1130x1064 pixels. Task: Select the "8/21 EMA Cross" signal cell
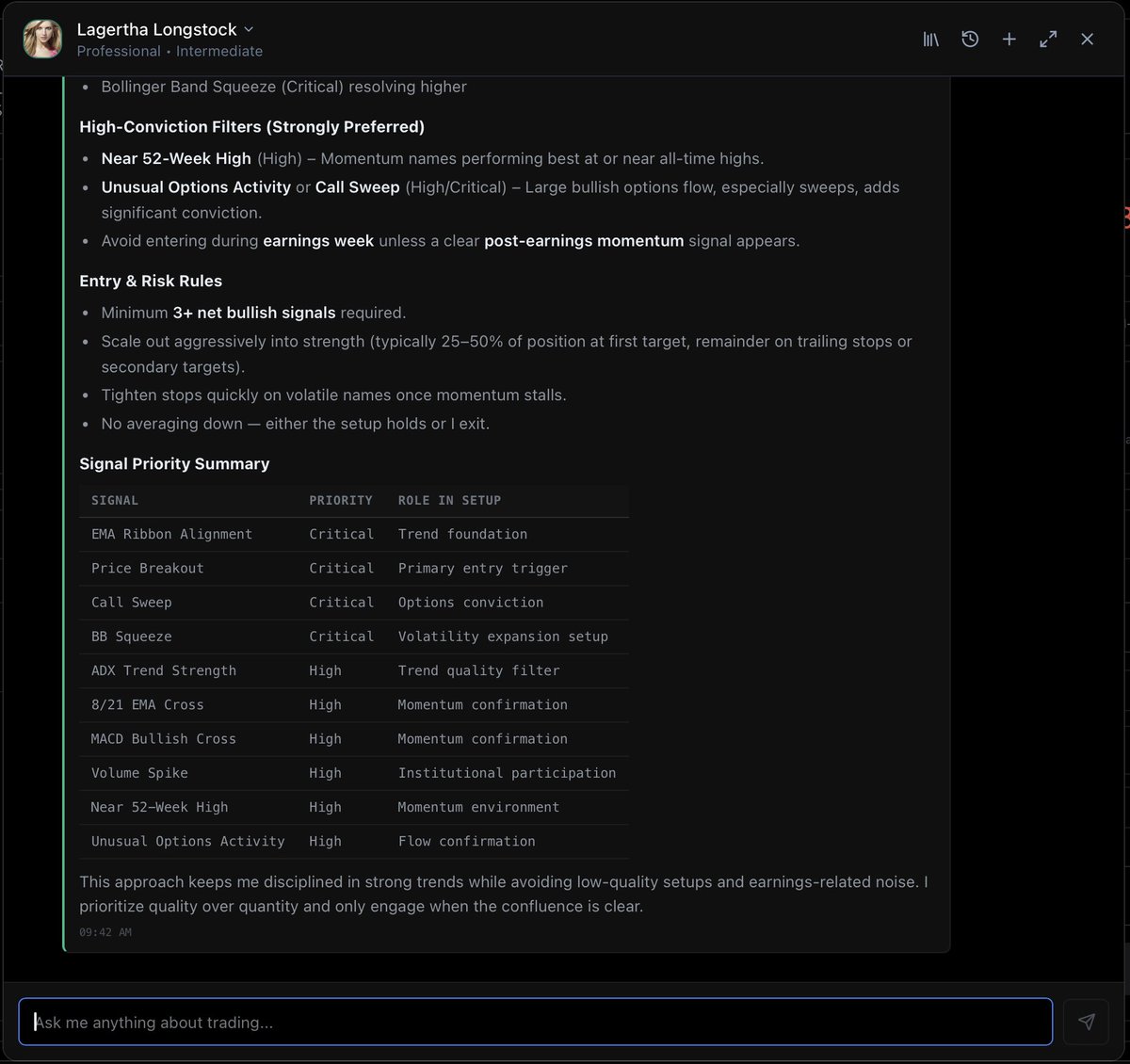pyautogui.click(x=147, y=704)
